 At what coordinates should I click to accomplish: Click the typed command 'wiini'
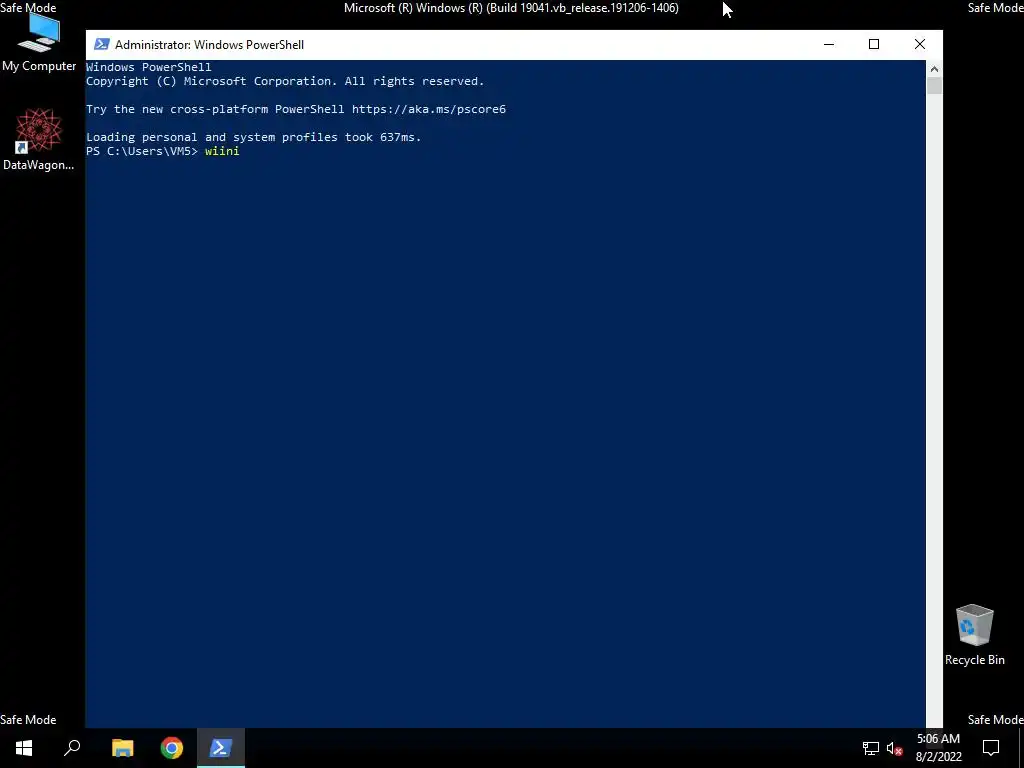click(222, 151)
